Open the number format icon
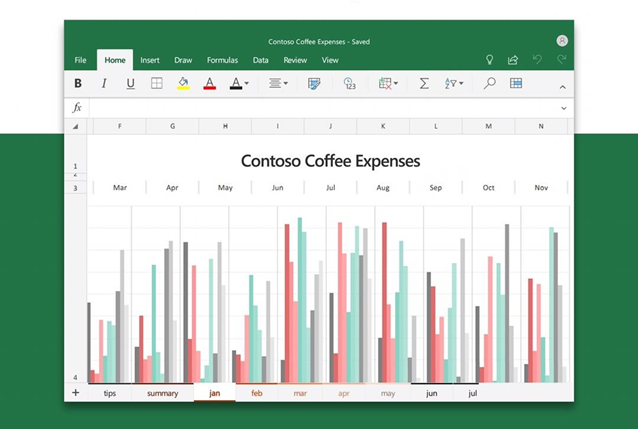 tap(349, 84)
